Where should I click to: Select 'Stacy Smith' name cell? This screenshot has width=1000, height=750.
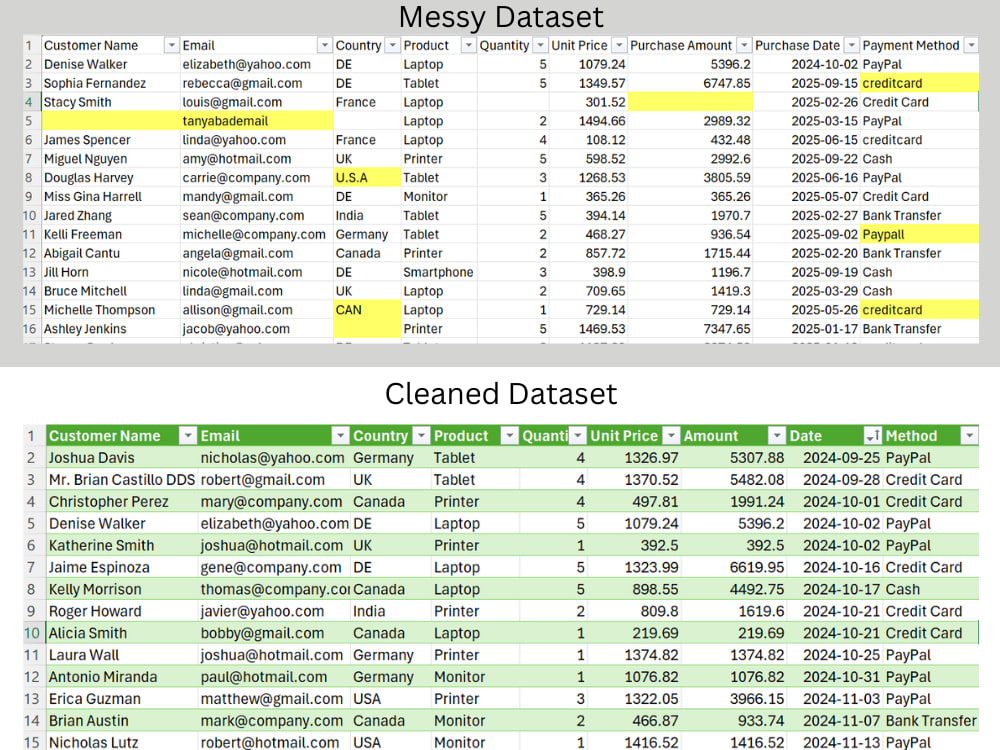(x=111, y=102)
